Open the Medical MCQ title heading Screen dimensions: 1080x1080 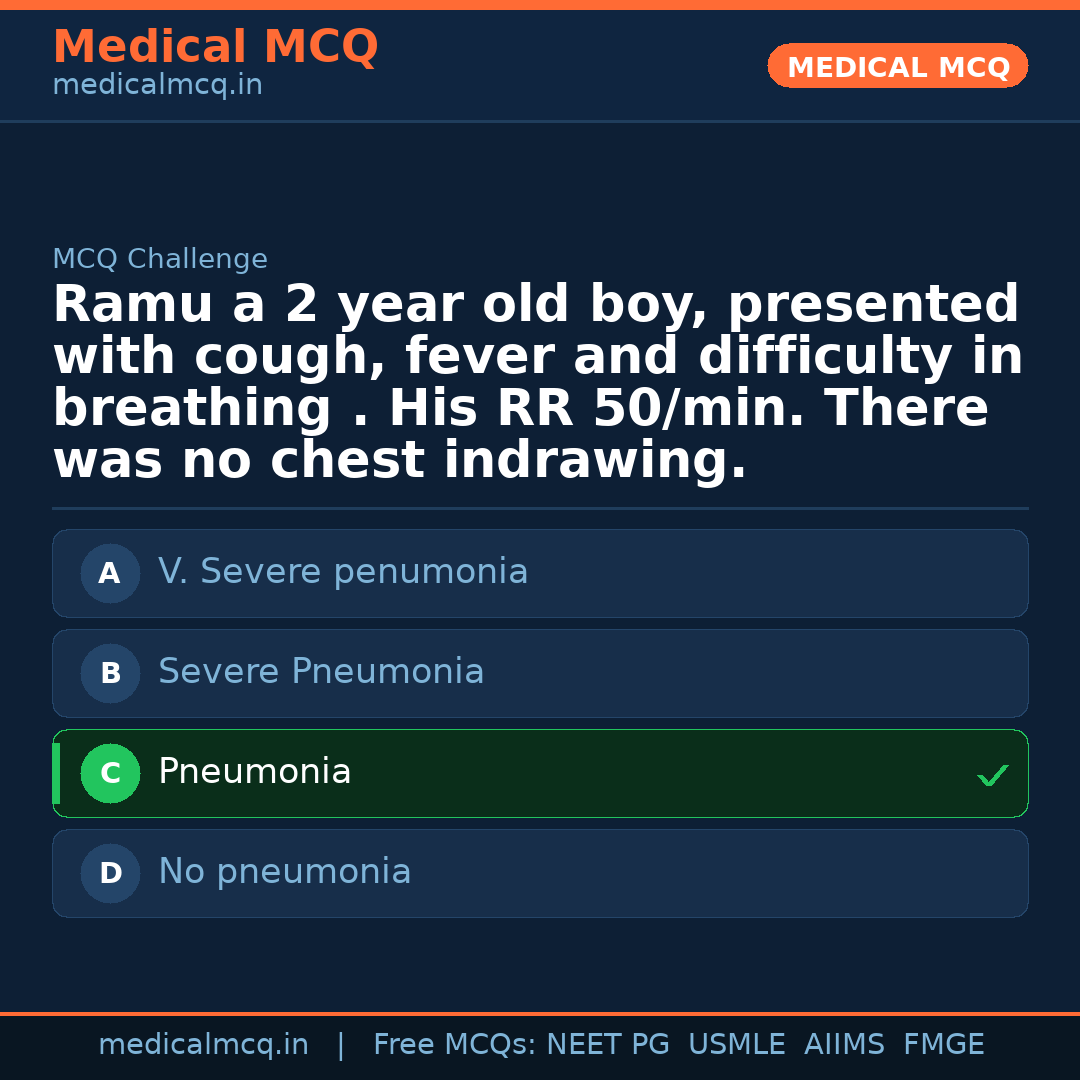pyautogui.click(x=215, y=47)
